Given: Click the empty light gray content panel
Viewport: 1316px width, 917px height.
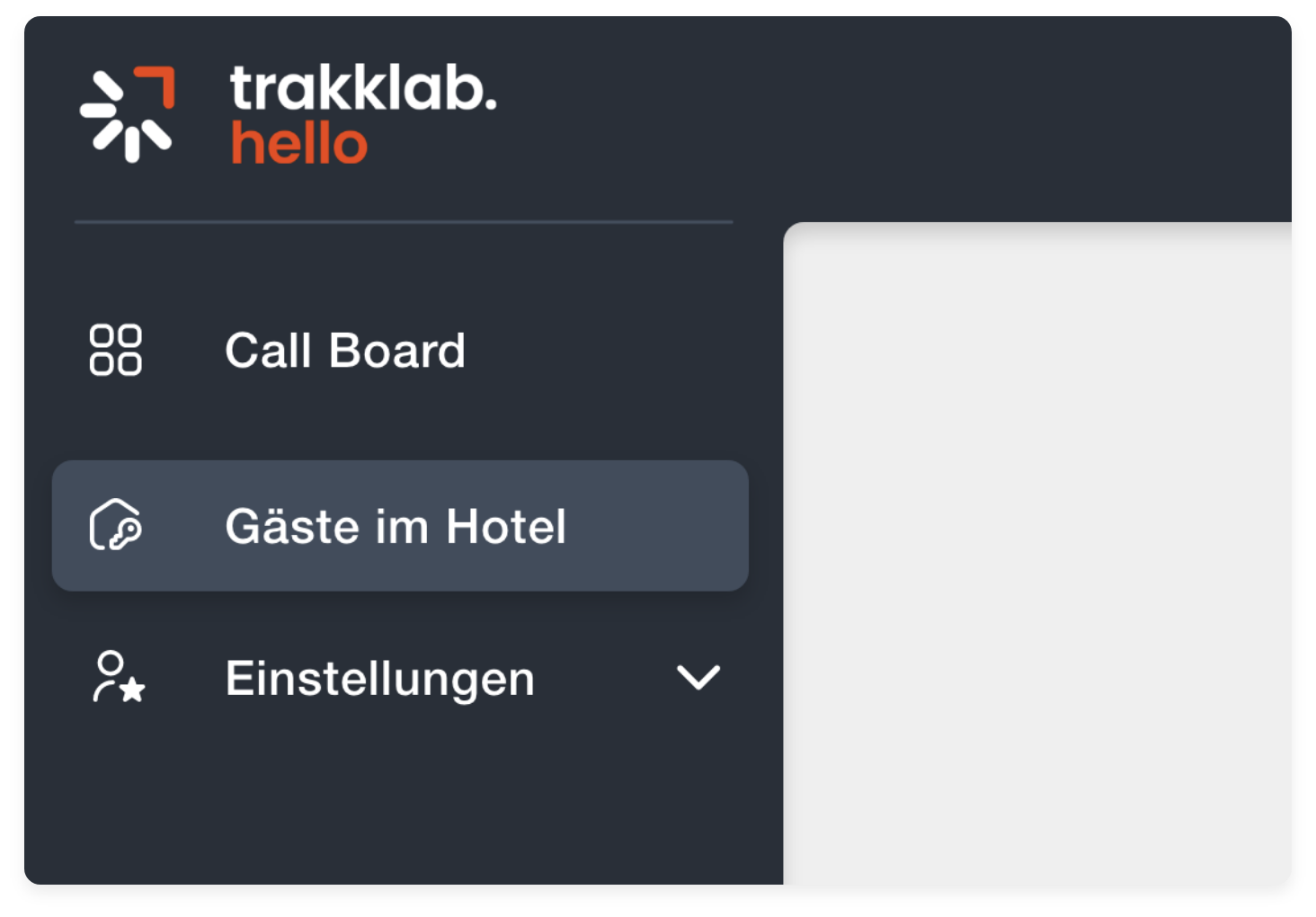Looking at the screenshot, I should coord(1037,554).
